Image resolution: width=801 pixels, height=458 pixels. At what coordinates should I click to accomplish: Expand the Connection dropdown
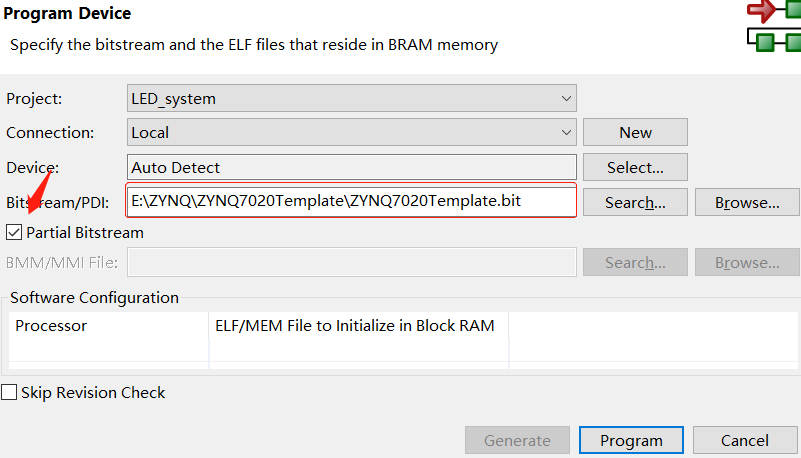567,132
